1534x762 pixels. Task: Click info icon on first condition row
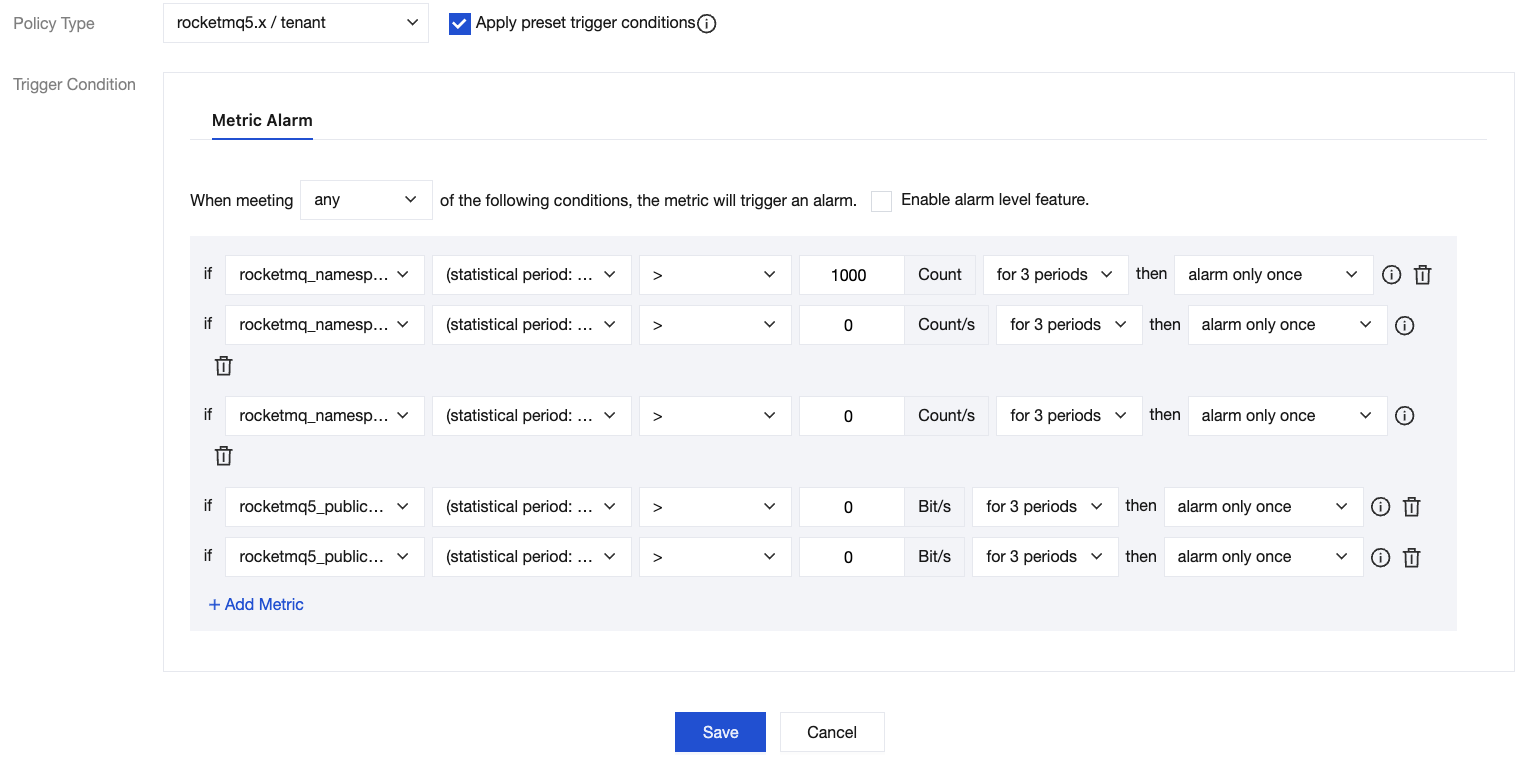point(1391,275)
